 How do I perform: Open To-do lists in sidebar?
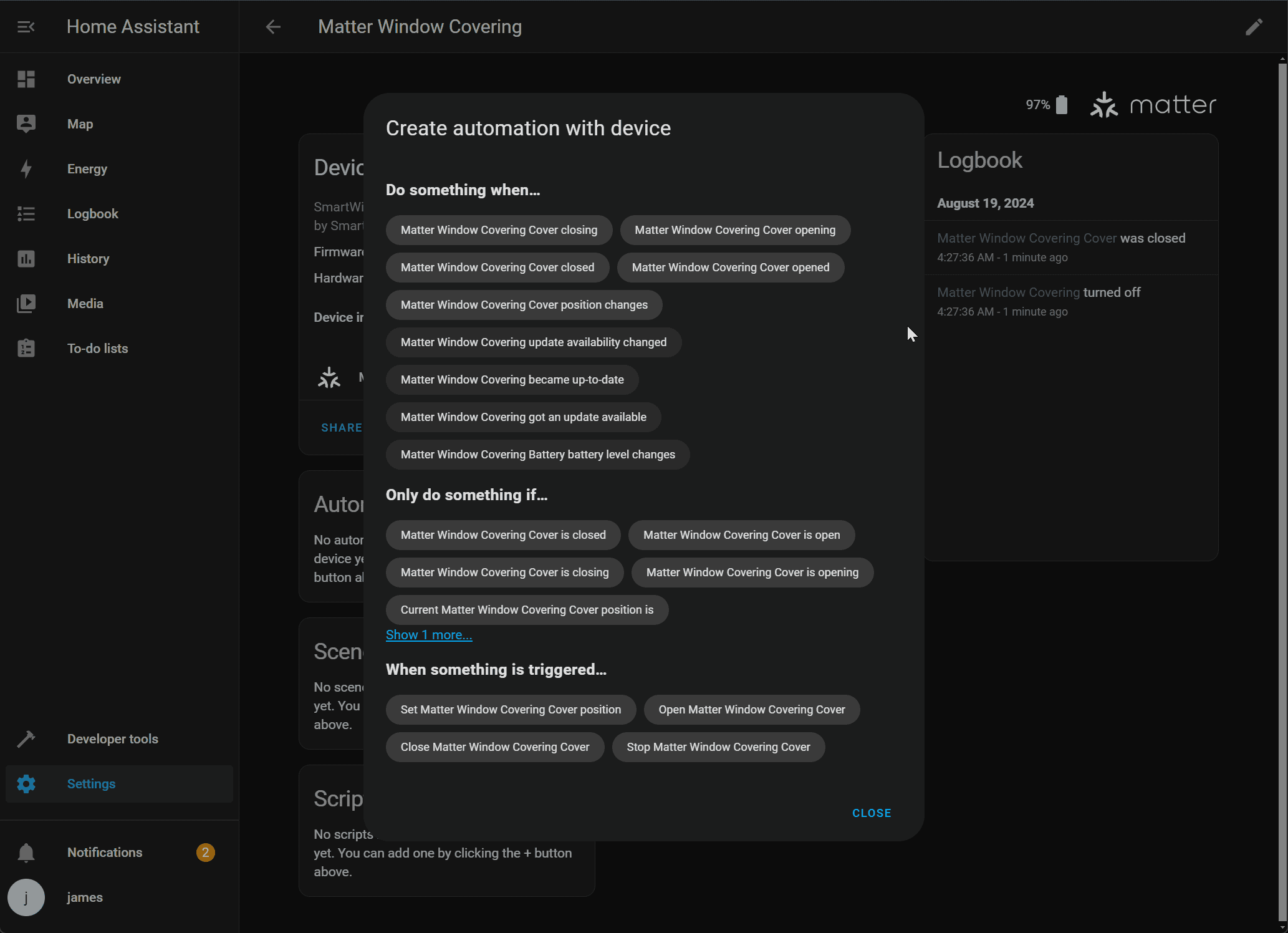point(97,349)
